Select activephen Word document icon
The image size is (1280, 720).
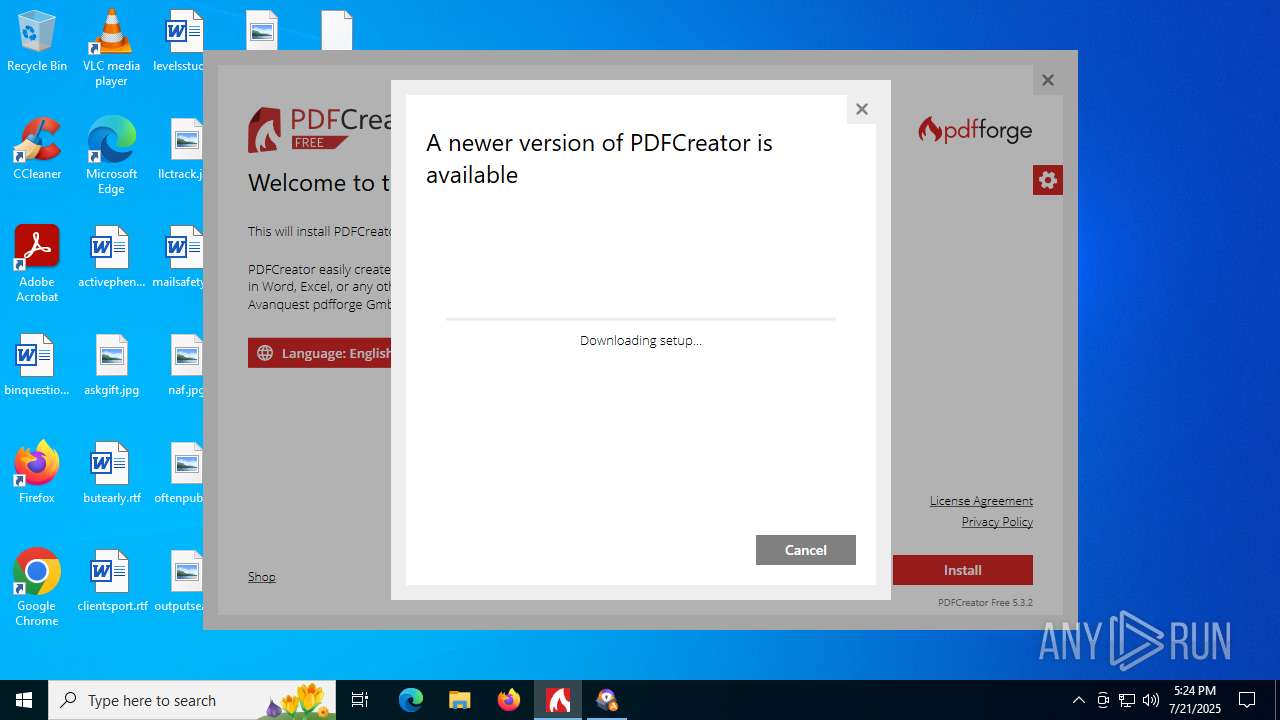tap(111, 258)
